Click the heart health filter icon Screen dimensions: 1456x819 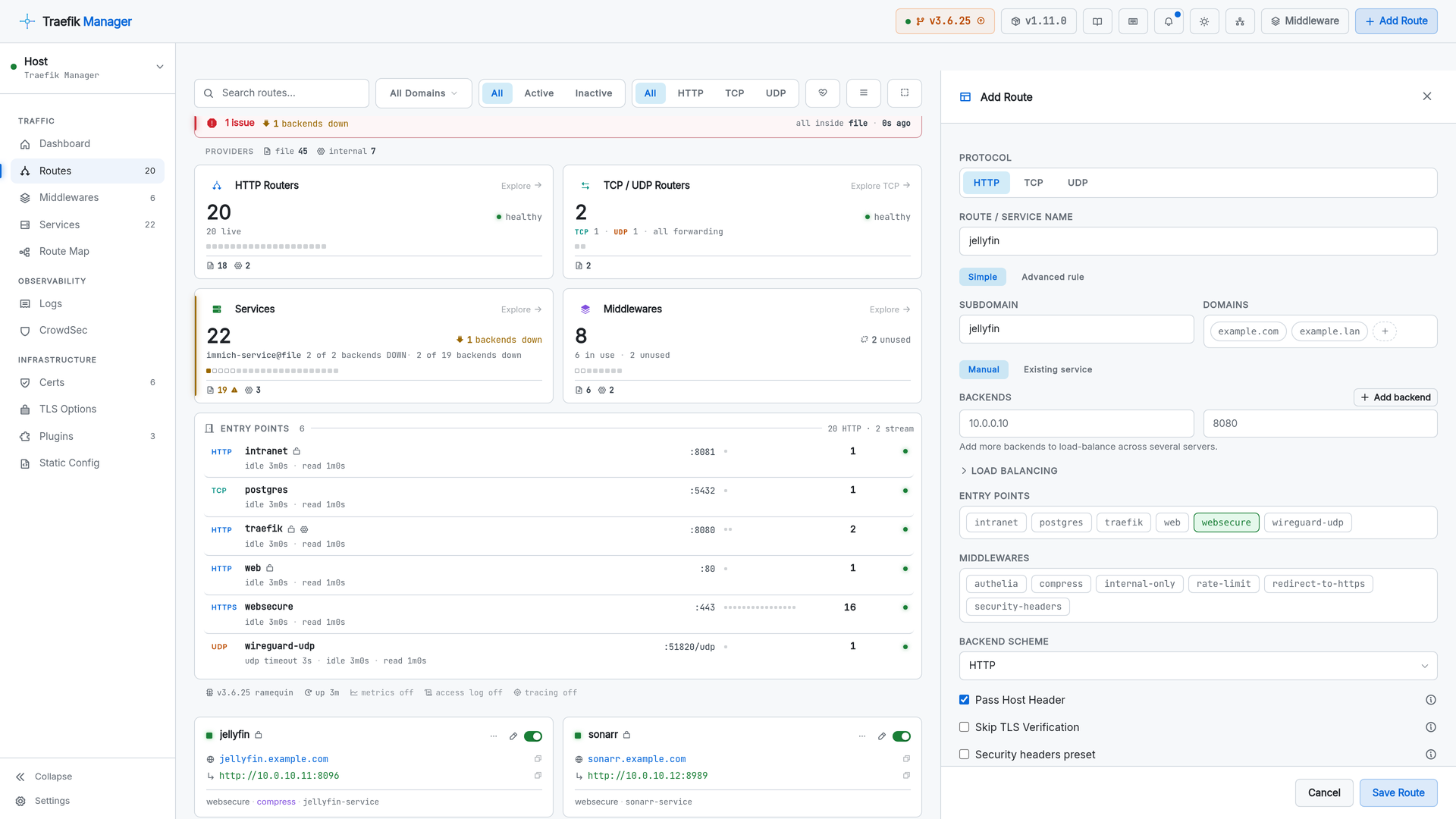pos(823,93)
